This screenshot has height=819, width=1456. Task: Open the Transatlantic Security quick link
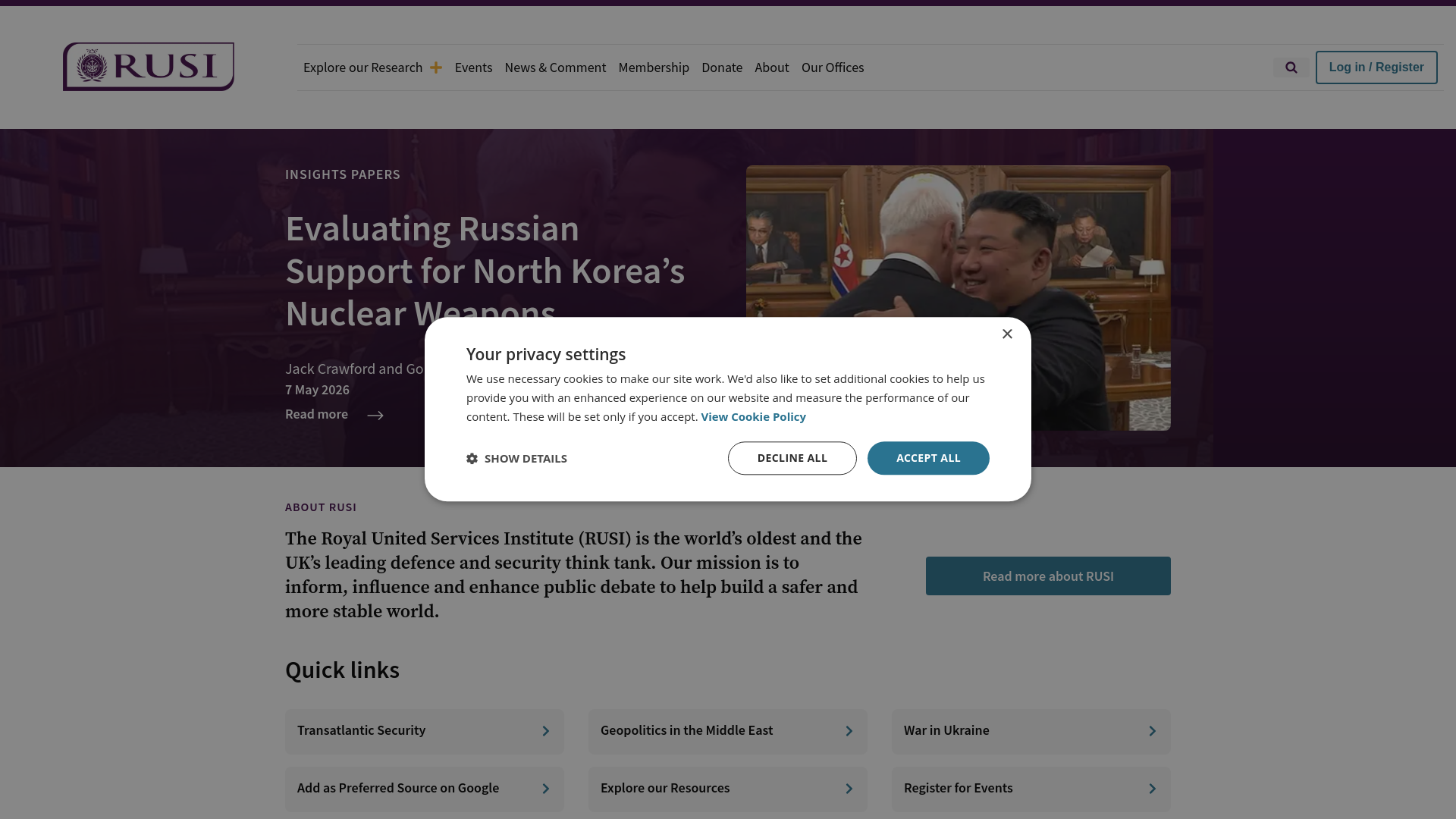point(425,731)
